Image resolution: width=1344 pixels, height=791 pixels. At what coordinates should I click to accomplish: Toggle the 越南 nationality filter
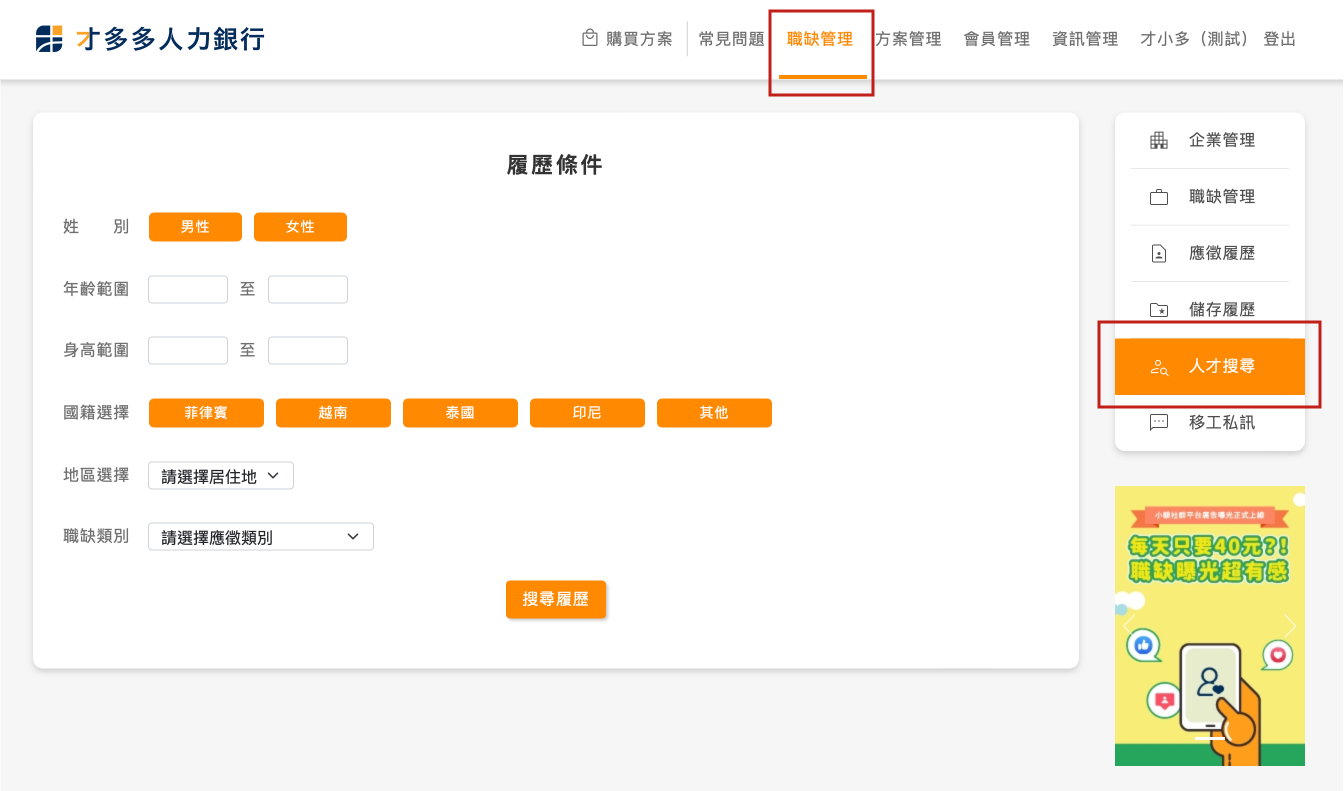(333, 413)
